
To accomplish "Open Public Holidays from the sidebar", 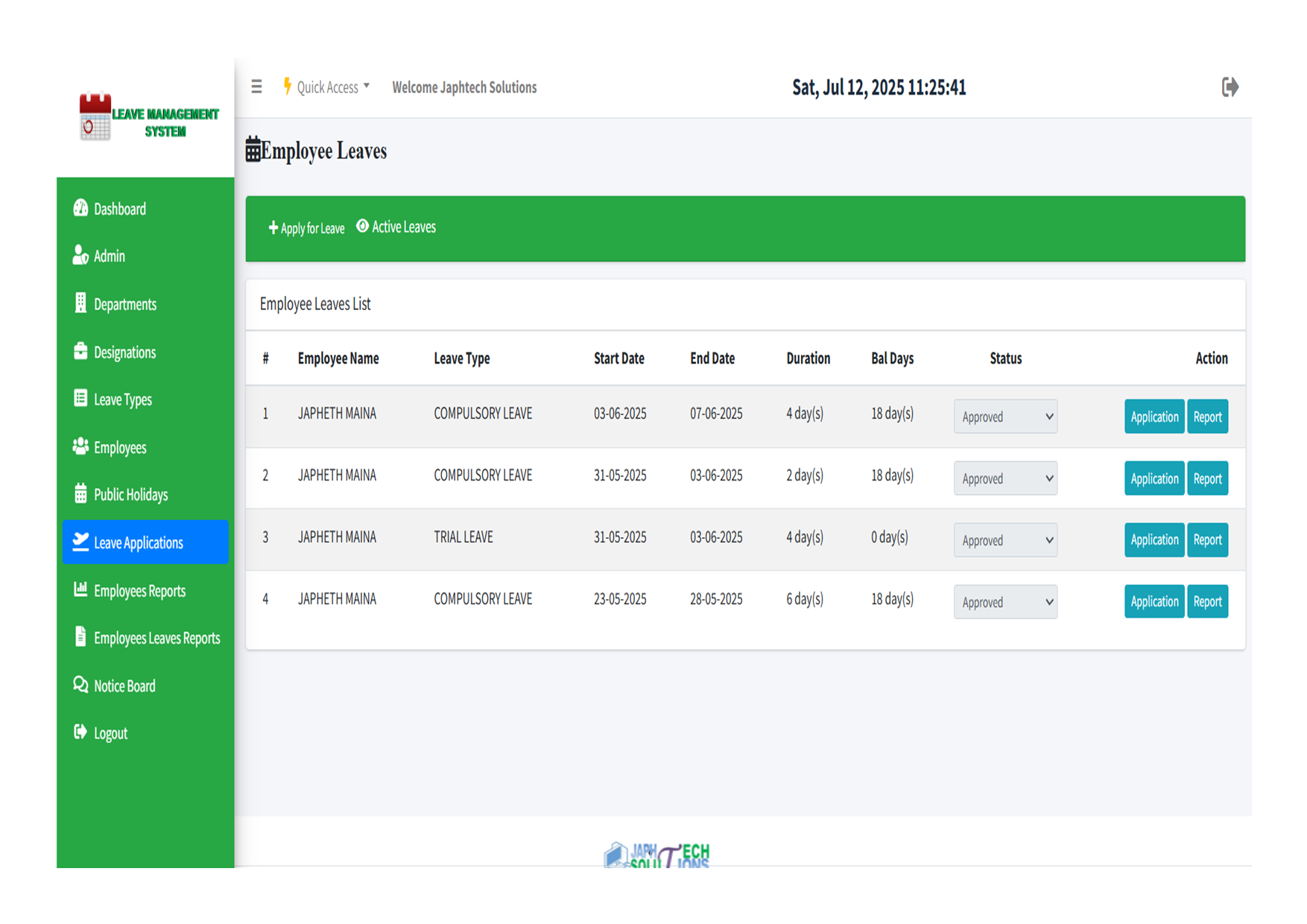I will pyautogui.click(x=145, y=494).
